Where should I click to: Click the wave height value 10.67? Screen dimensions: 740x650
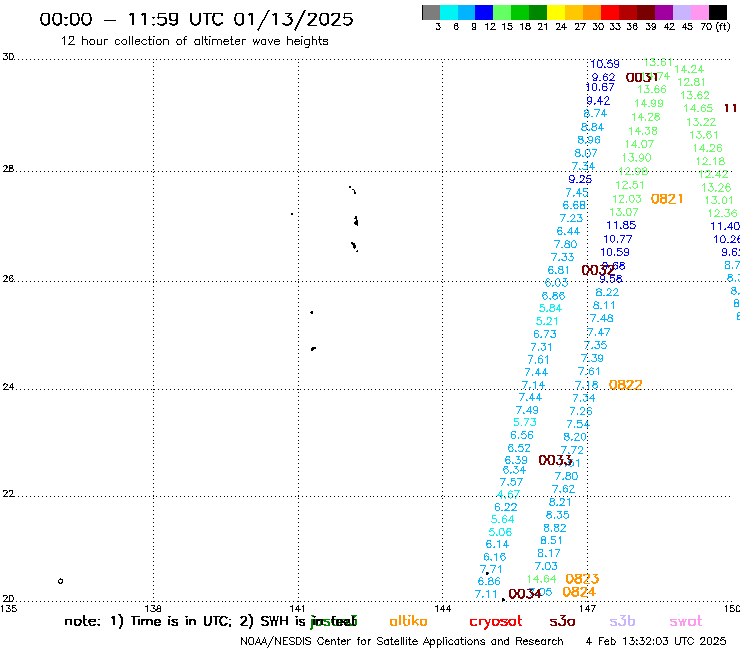[600, 87]
